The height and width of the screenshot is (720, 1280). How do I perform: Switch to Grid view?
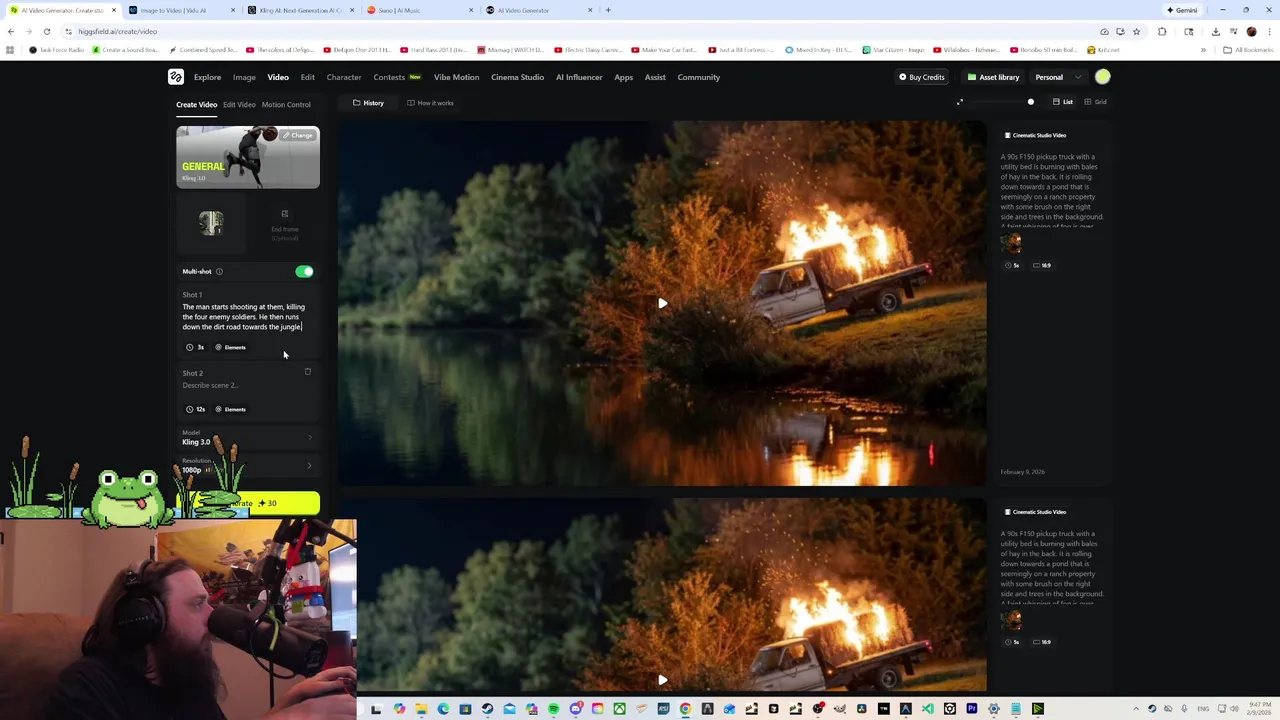tap(1096, 102)
